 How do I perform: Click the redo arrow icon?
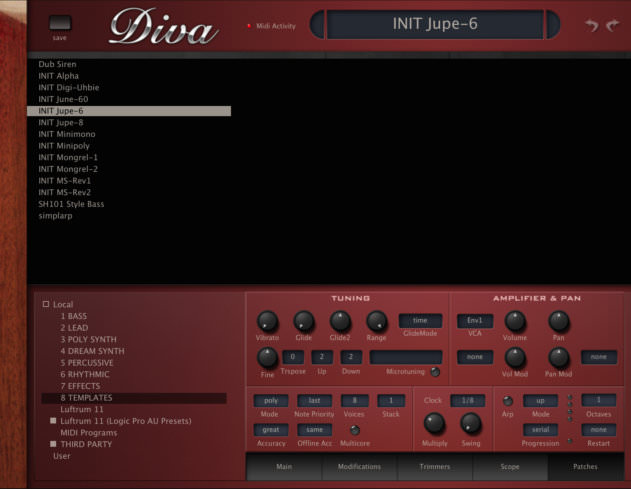click(612, 25)
